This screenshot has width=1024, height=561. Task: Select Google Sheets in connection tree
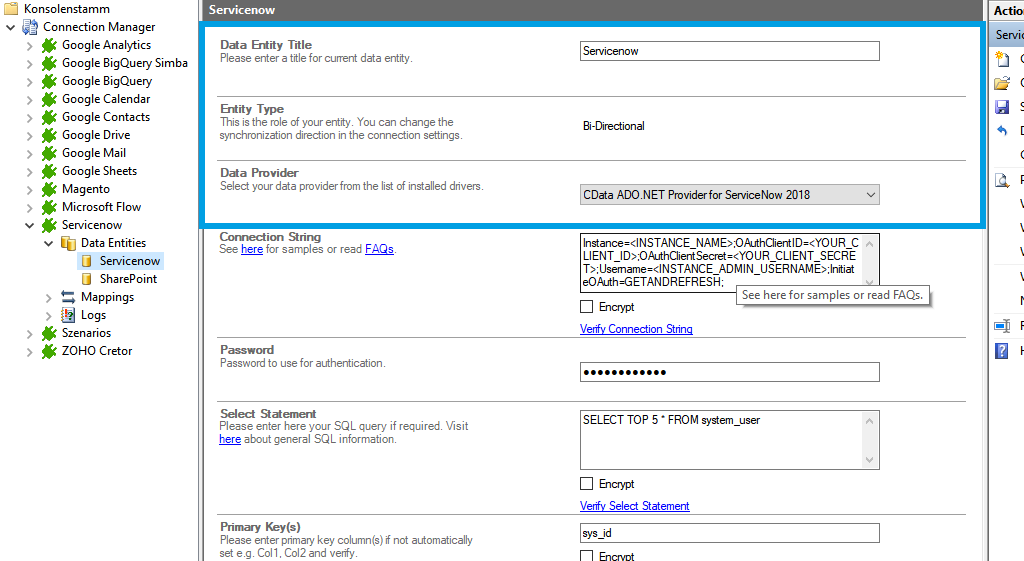pyautogui.click(x=99, y=171)
